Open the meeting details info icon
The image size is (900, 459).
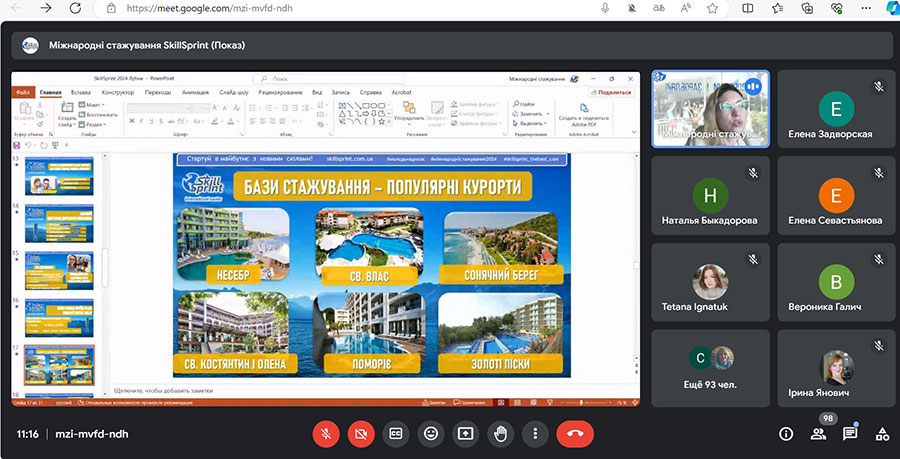[x=786, y=434]
